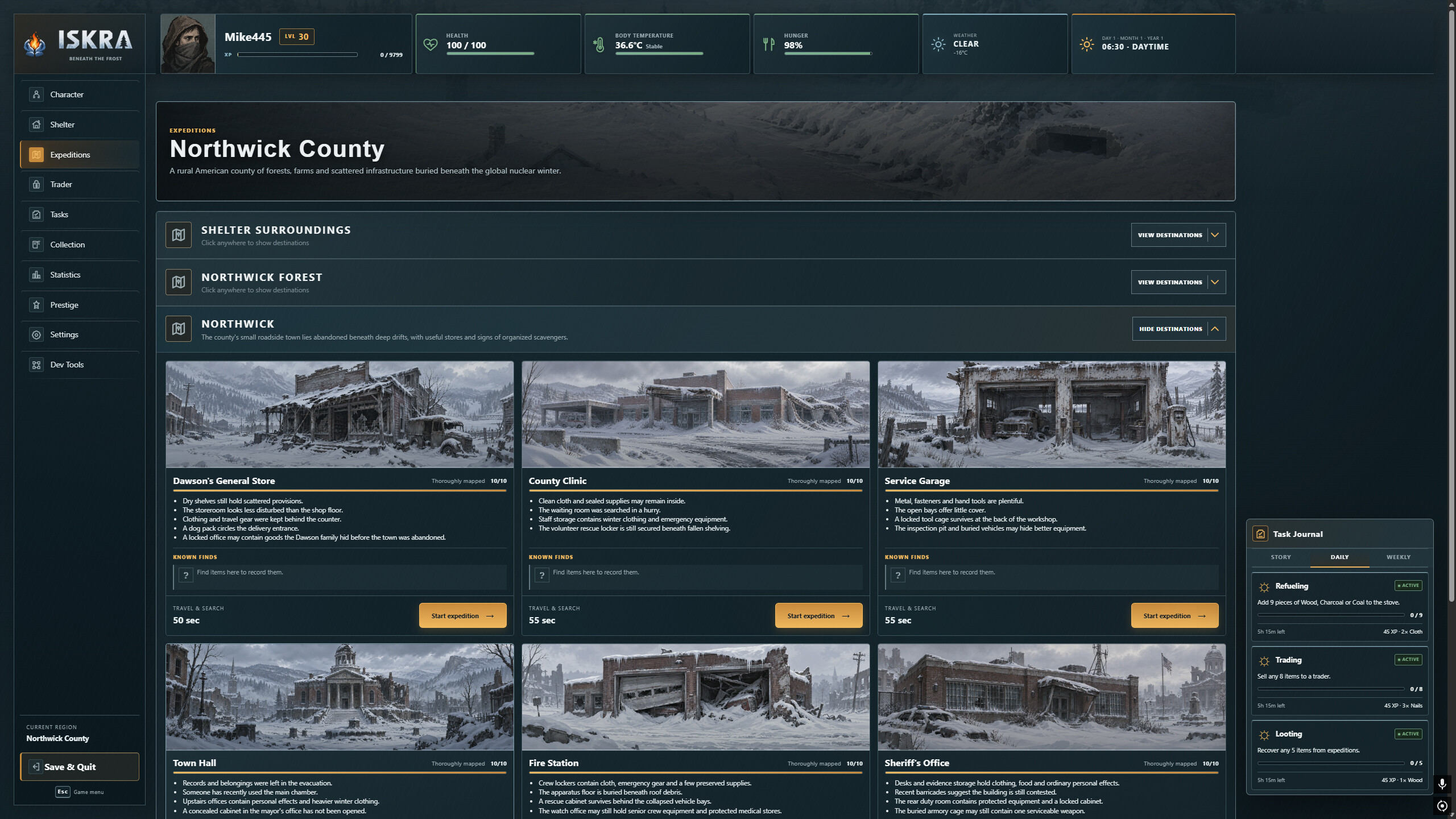The image size is (1456, 819).
Task: Click the Shelter Surroundings heading row
Action: coord(696,235)
